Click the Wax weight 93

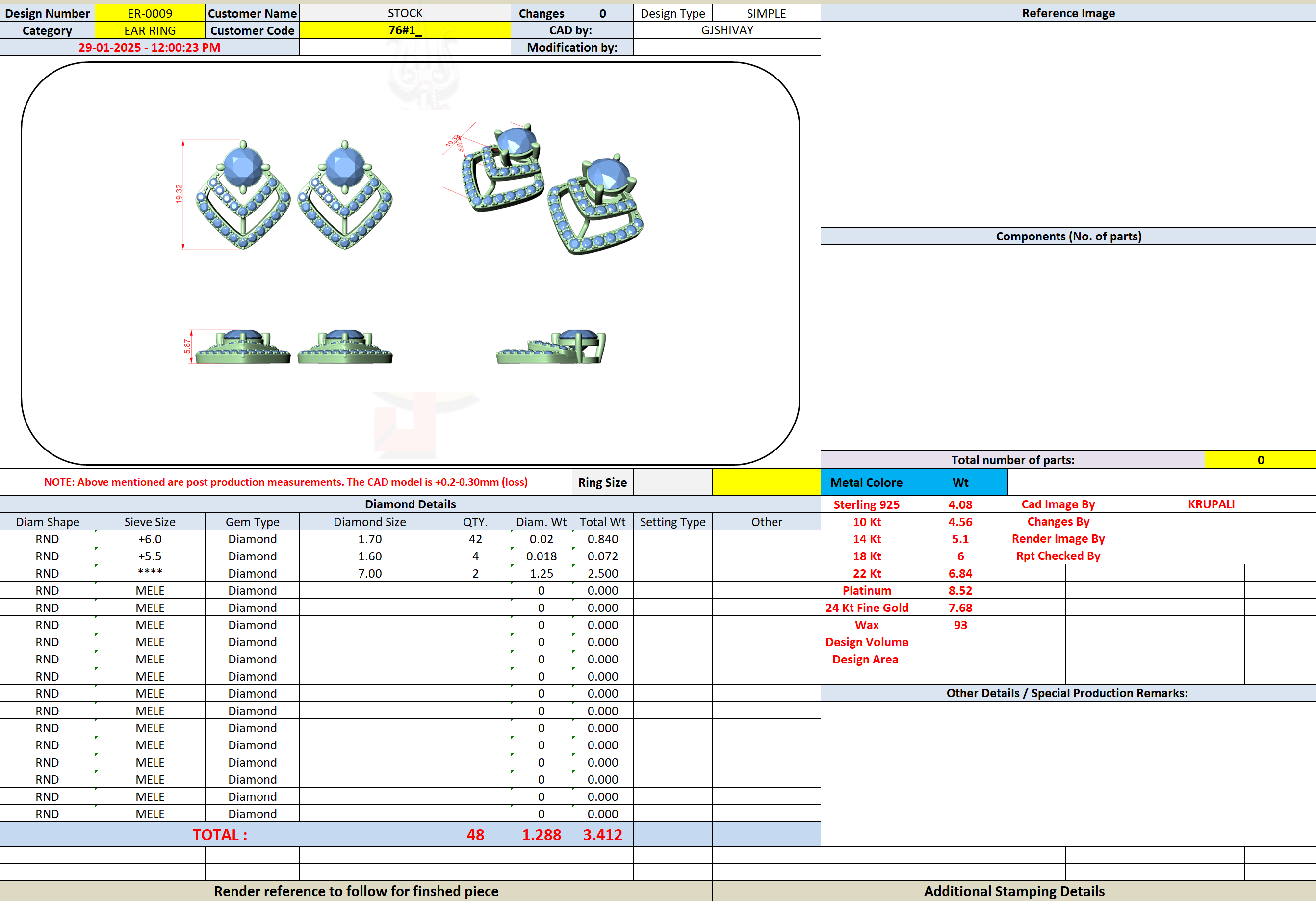pos(960,625)
